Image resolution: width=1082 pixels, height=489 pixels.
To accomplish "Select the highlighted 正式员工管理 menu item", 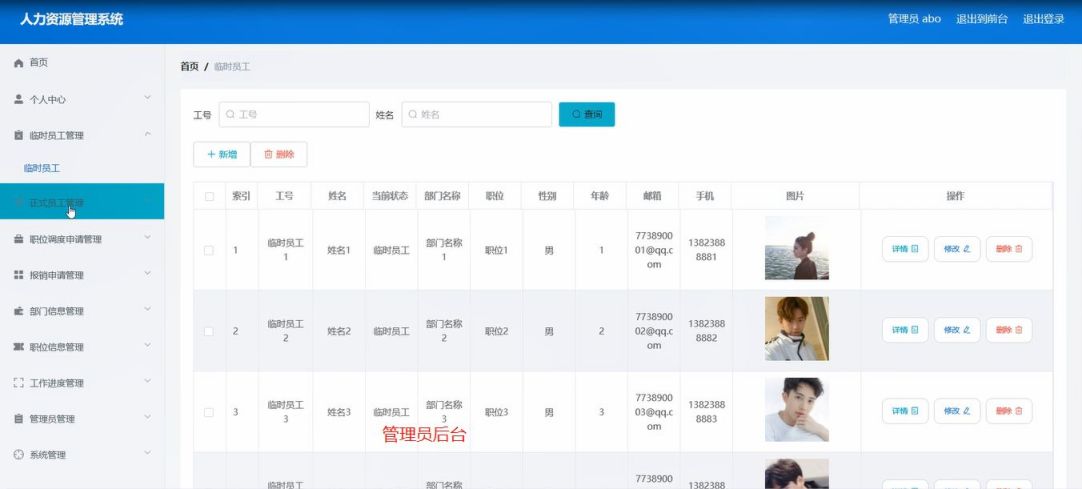I will [82, 201].
